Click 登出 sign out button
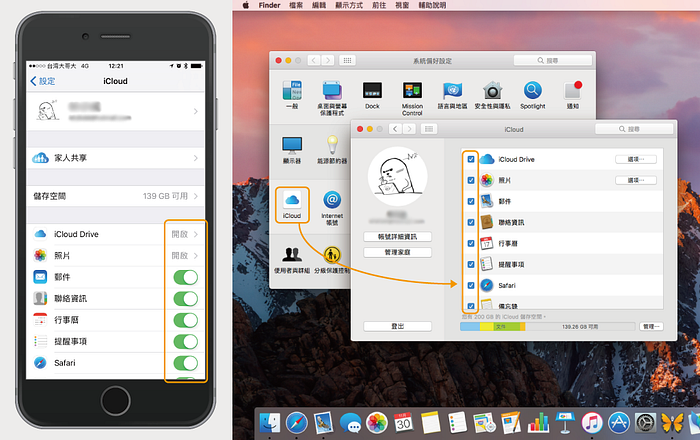 (397, 326)
